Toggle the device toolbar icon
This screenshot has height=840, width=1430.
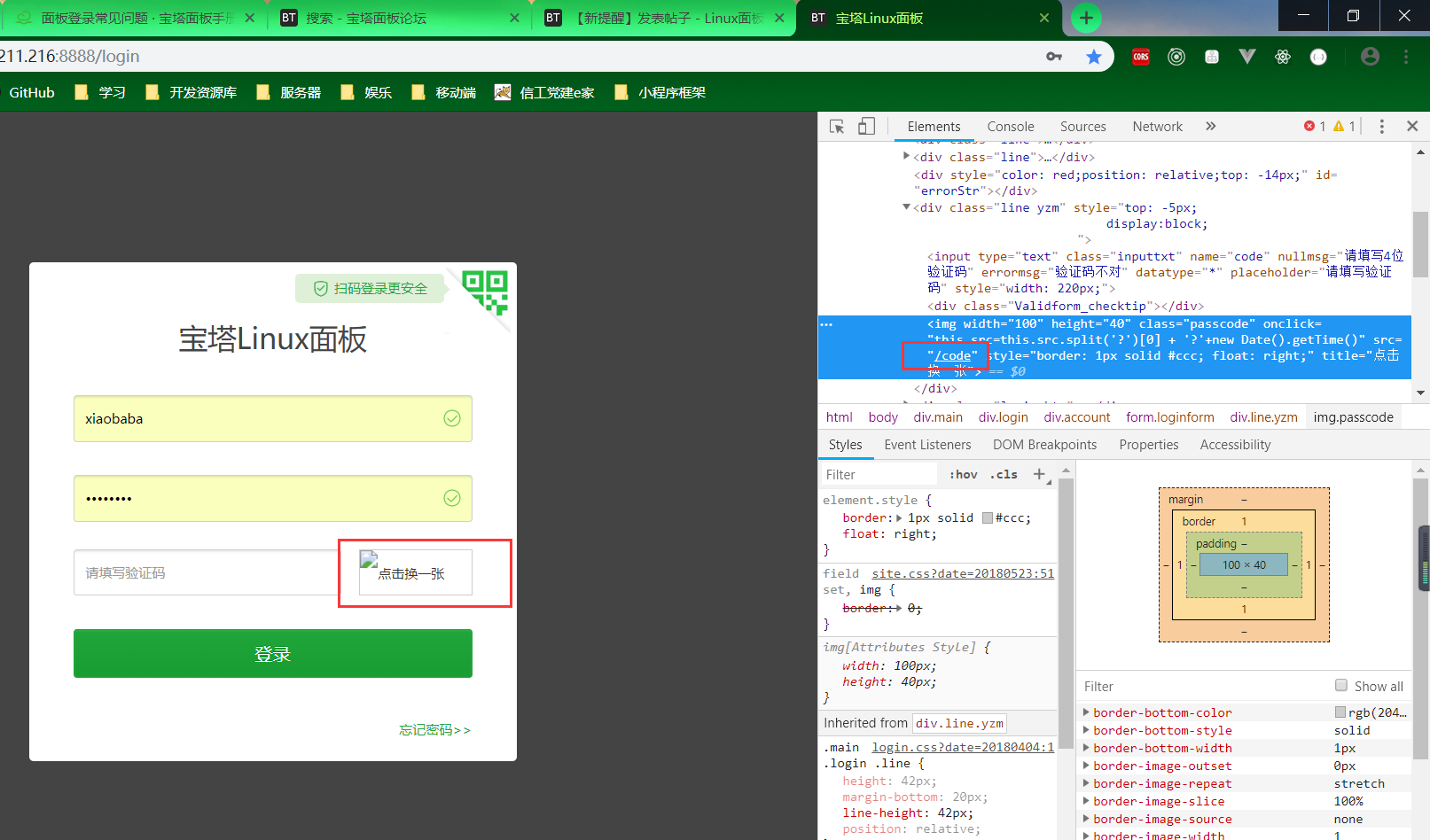click(866, 127)
